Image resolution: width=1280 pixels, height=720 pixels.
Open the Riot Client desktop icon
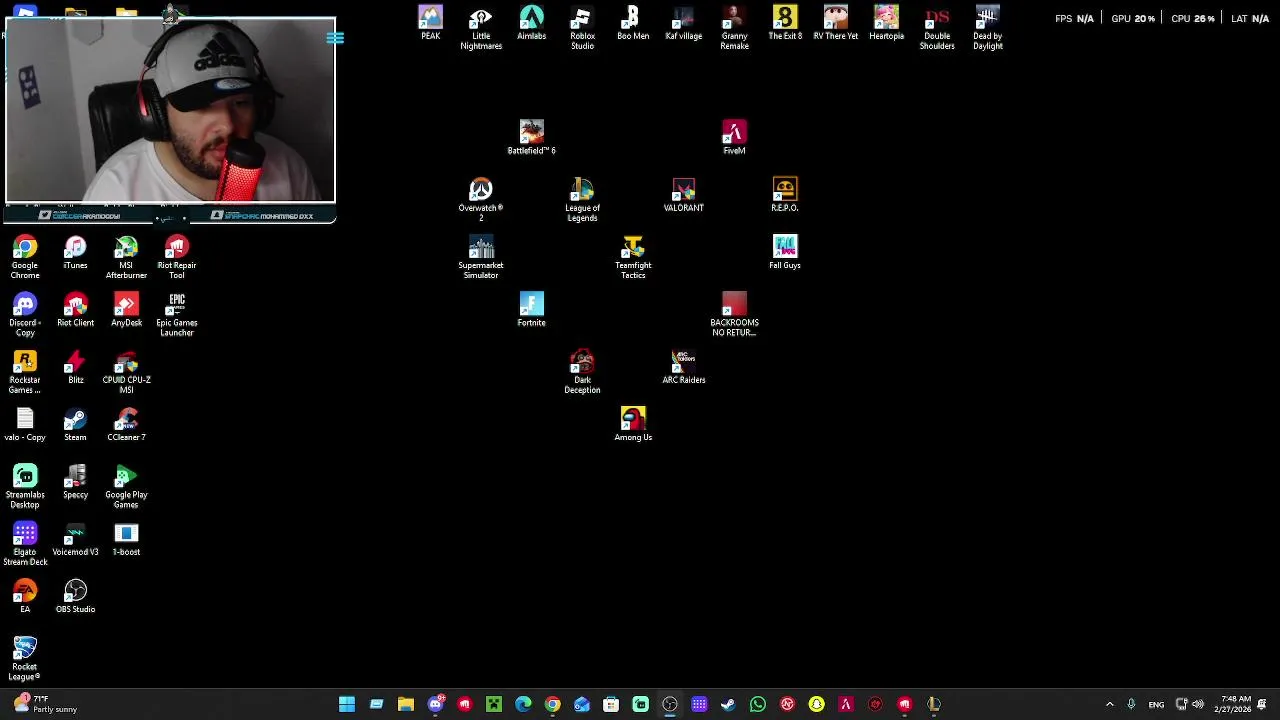pyautogui.click(x=75, y=310)
